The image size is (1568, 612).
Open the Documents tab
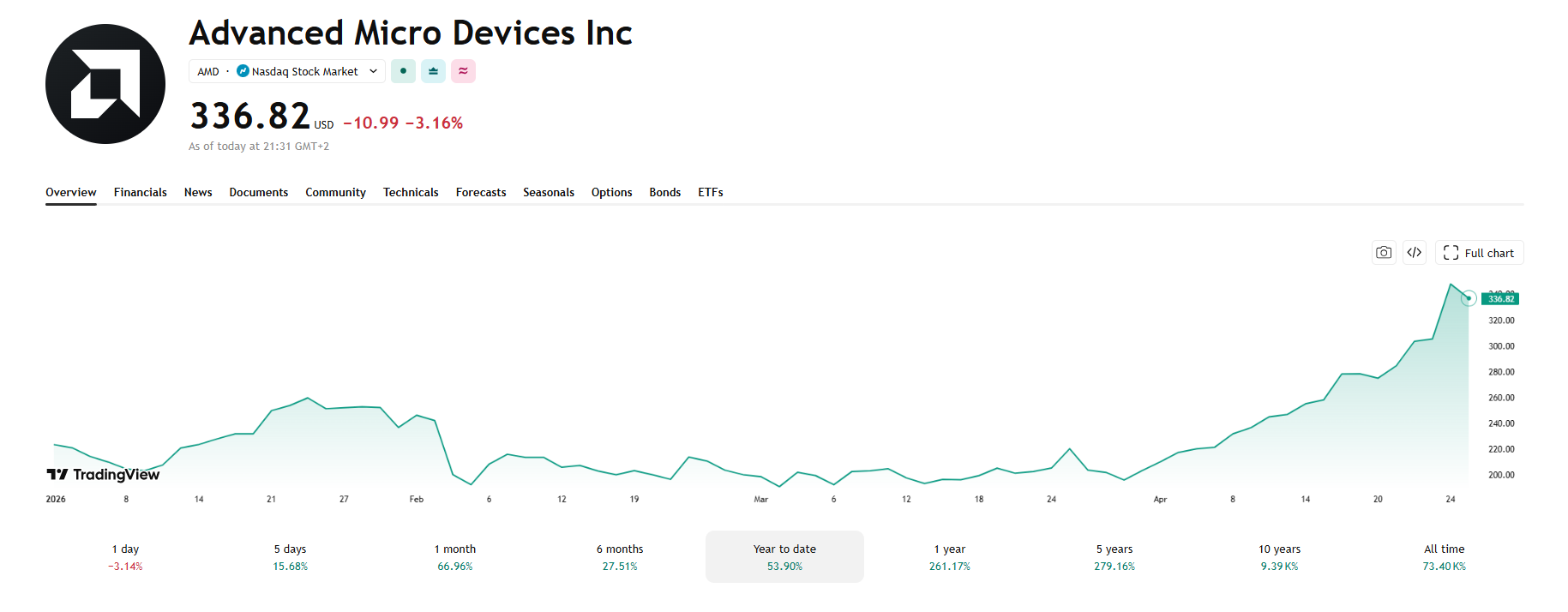[259, 192]
